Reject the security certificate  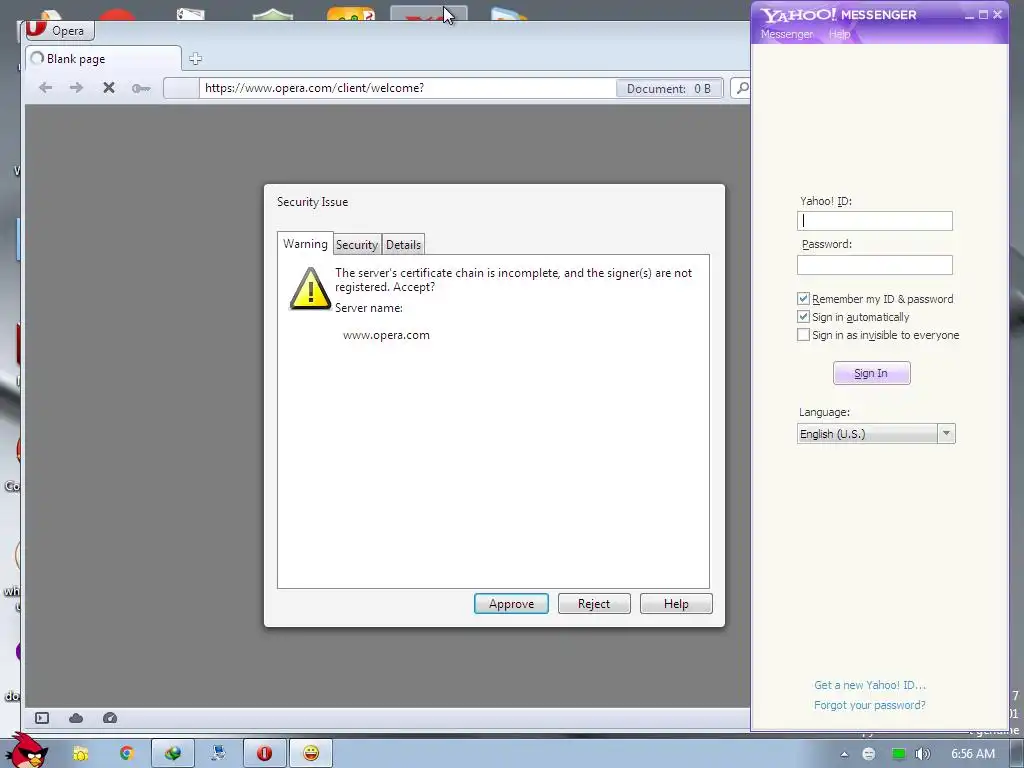594,603
